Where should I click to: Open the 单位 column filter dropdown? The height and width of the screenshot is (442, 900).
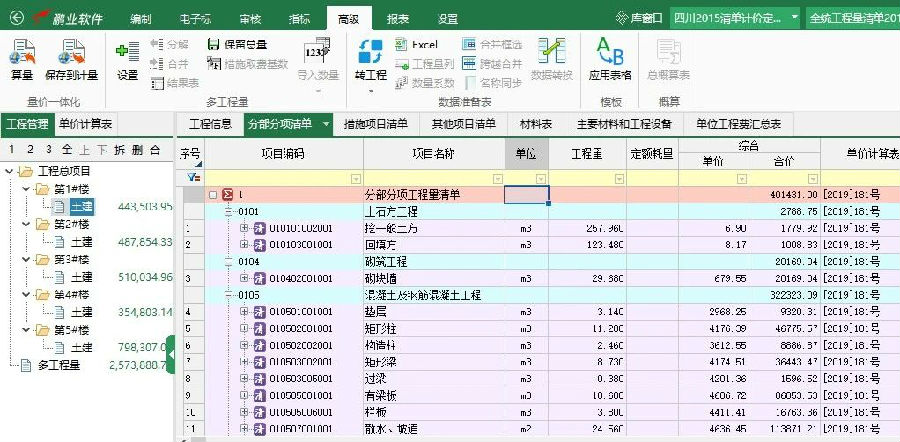(x=540, y=178)
